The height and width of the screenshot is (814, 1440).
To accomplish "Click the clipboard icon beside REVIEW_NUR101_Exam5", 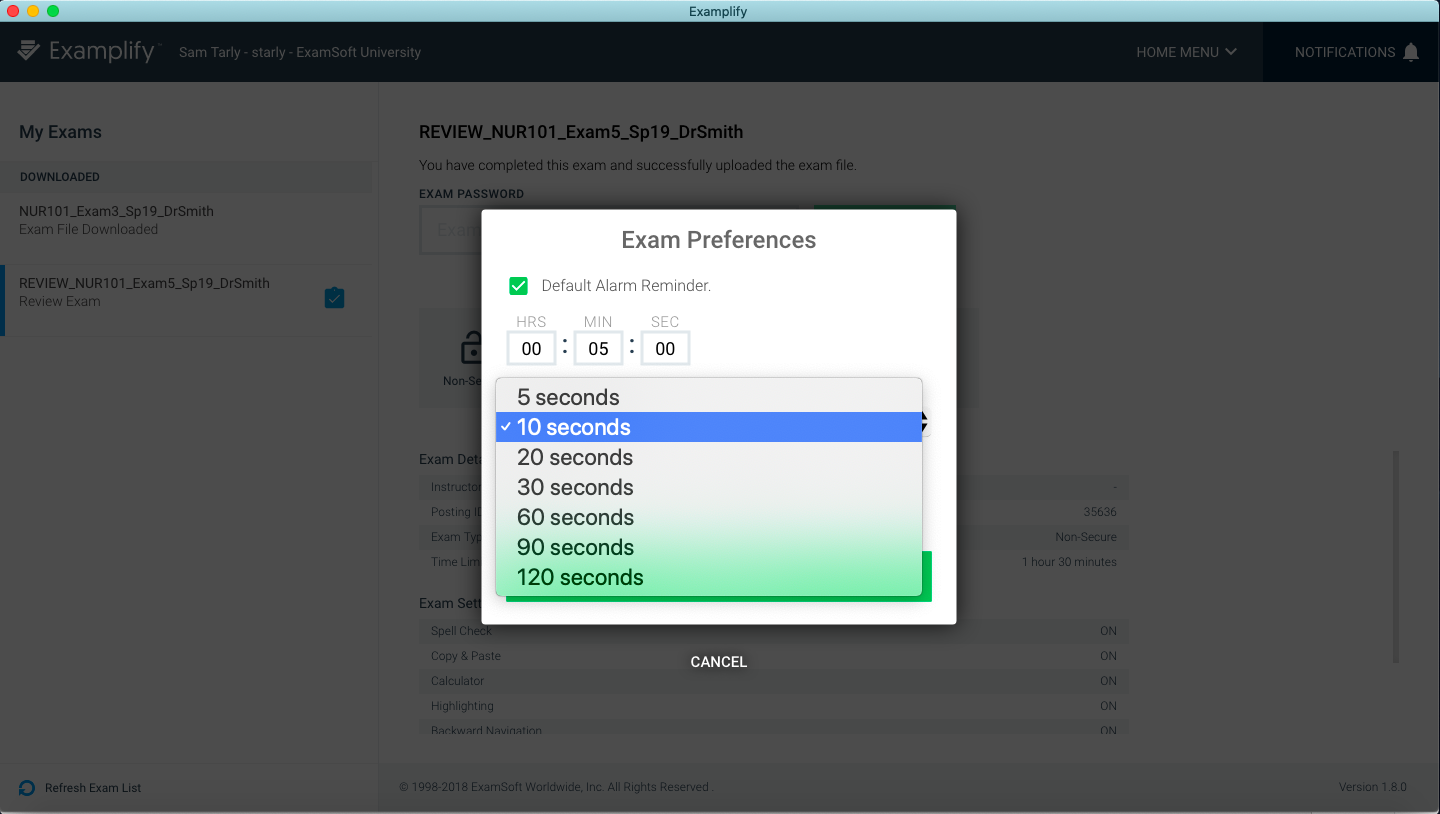I will 335,298.
